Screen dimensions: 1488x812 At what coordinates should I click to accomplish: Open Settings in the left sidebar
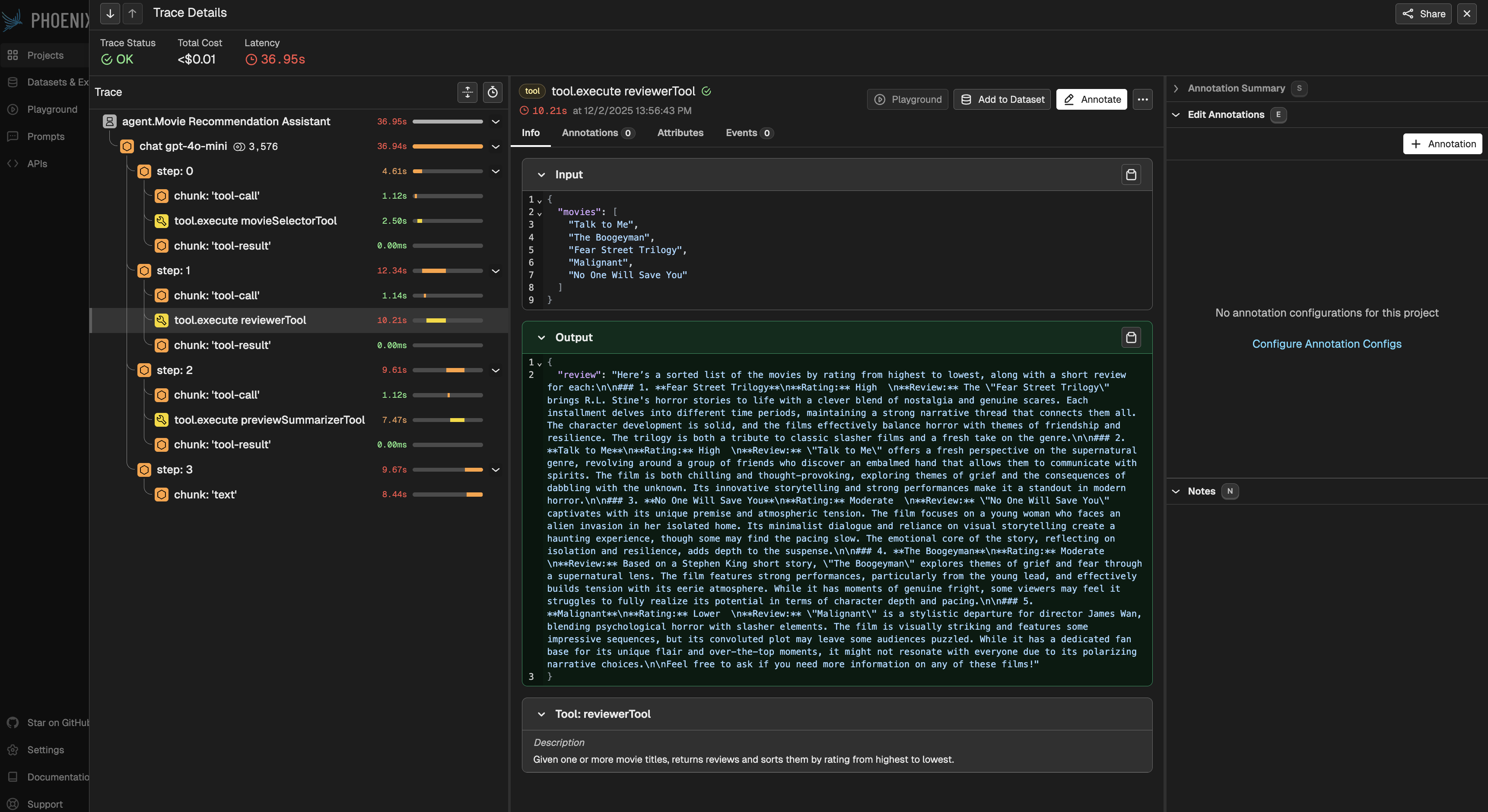pos(45,750)
